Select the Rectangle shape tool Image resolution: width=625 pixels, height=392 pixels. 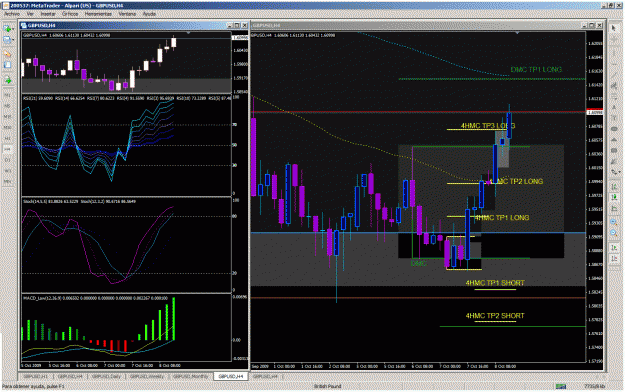click(614, 150)
